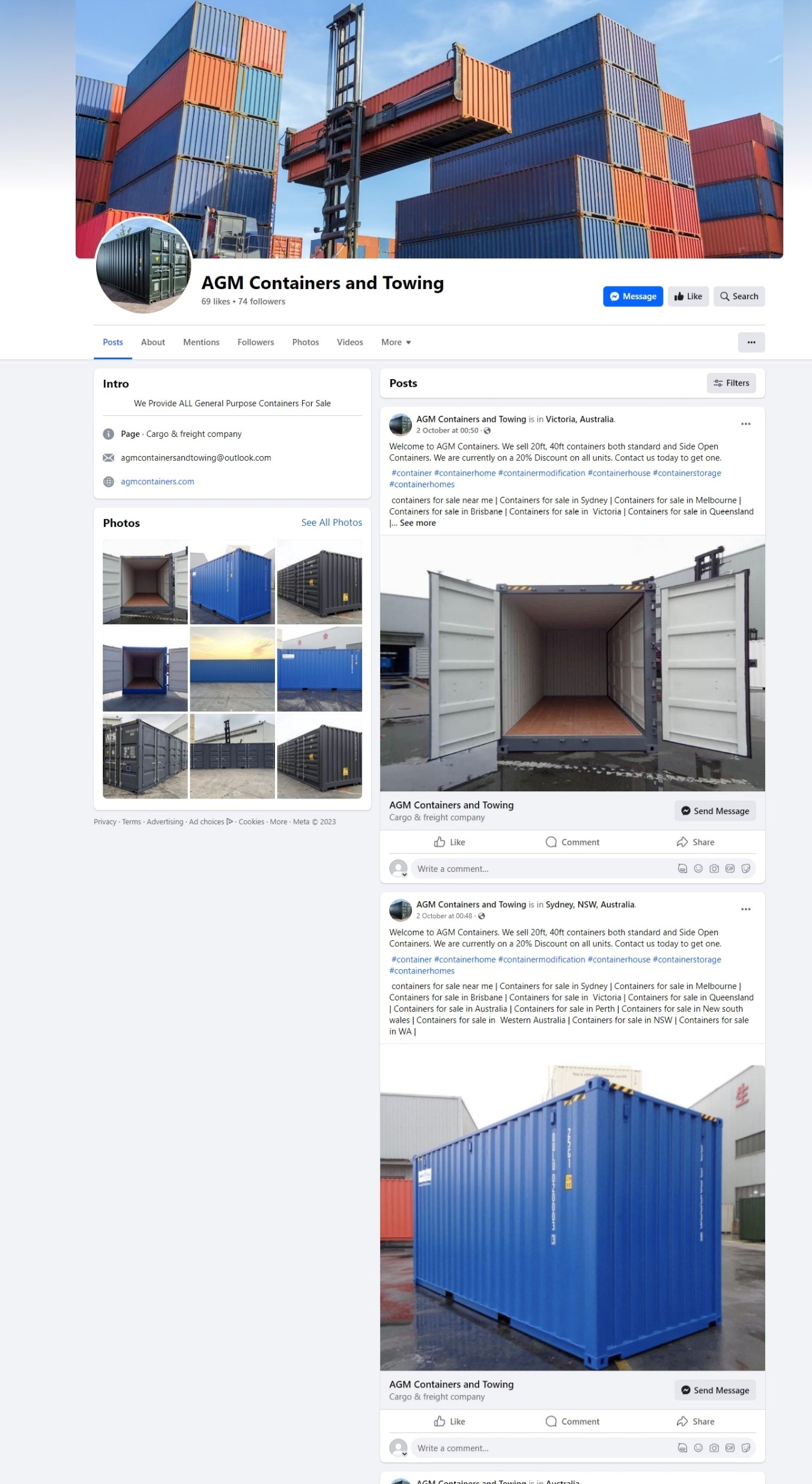This screenshot has height=1484, width=812.
Task: Click See All Photos link
Action: (x=332, y=523)
